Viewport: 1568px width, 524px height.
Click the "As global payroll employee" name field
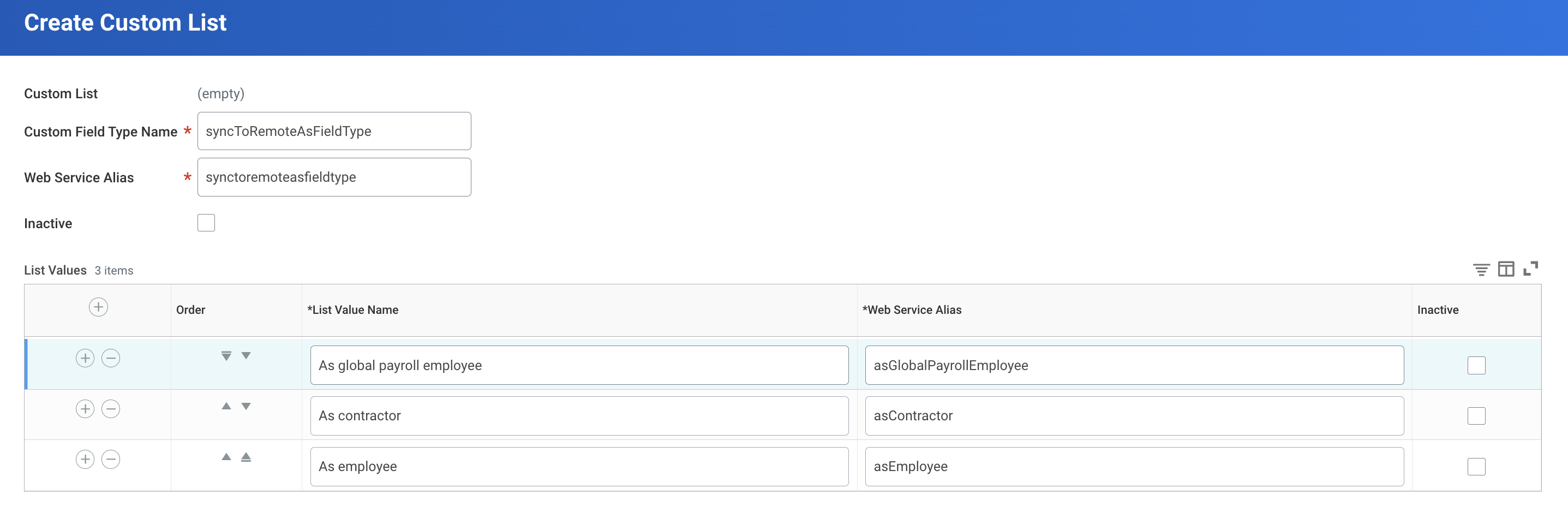coord(578,365)
